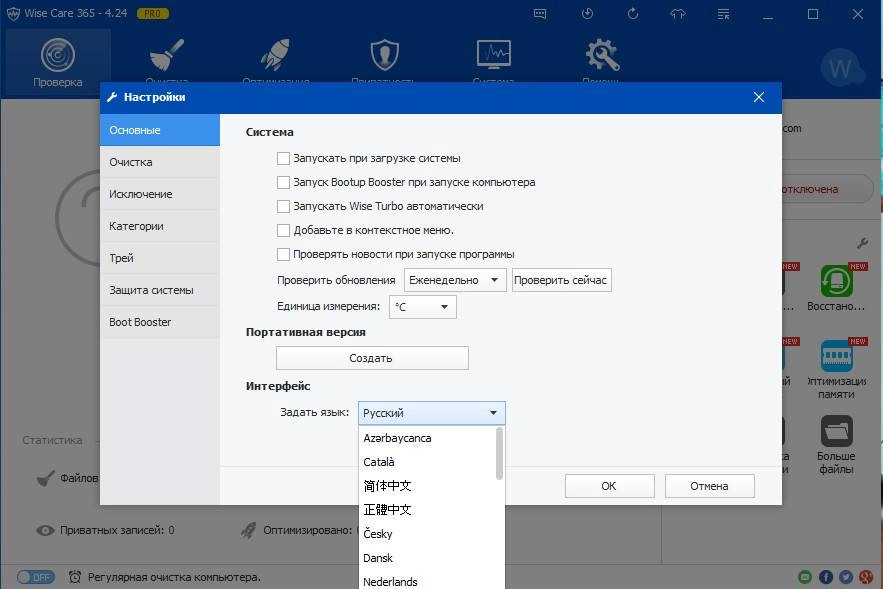883x589 pixels.
Task: Click the PRO badge in title bar
Action: point(153,14)
